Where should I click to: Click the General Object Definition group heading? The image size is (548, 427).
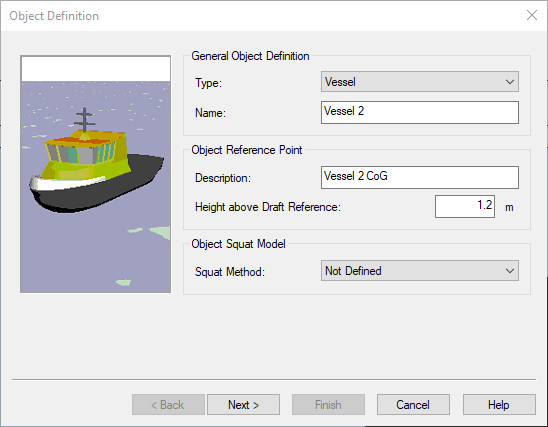tap(250, 56)
